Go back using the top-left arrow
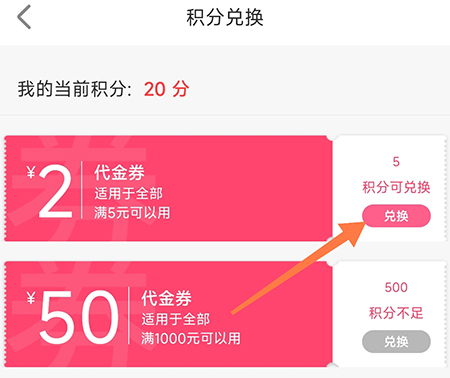This screenshot has height=378, width=450. (24, 17)
